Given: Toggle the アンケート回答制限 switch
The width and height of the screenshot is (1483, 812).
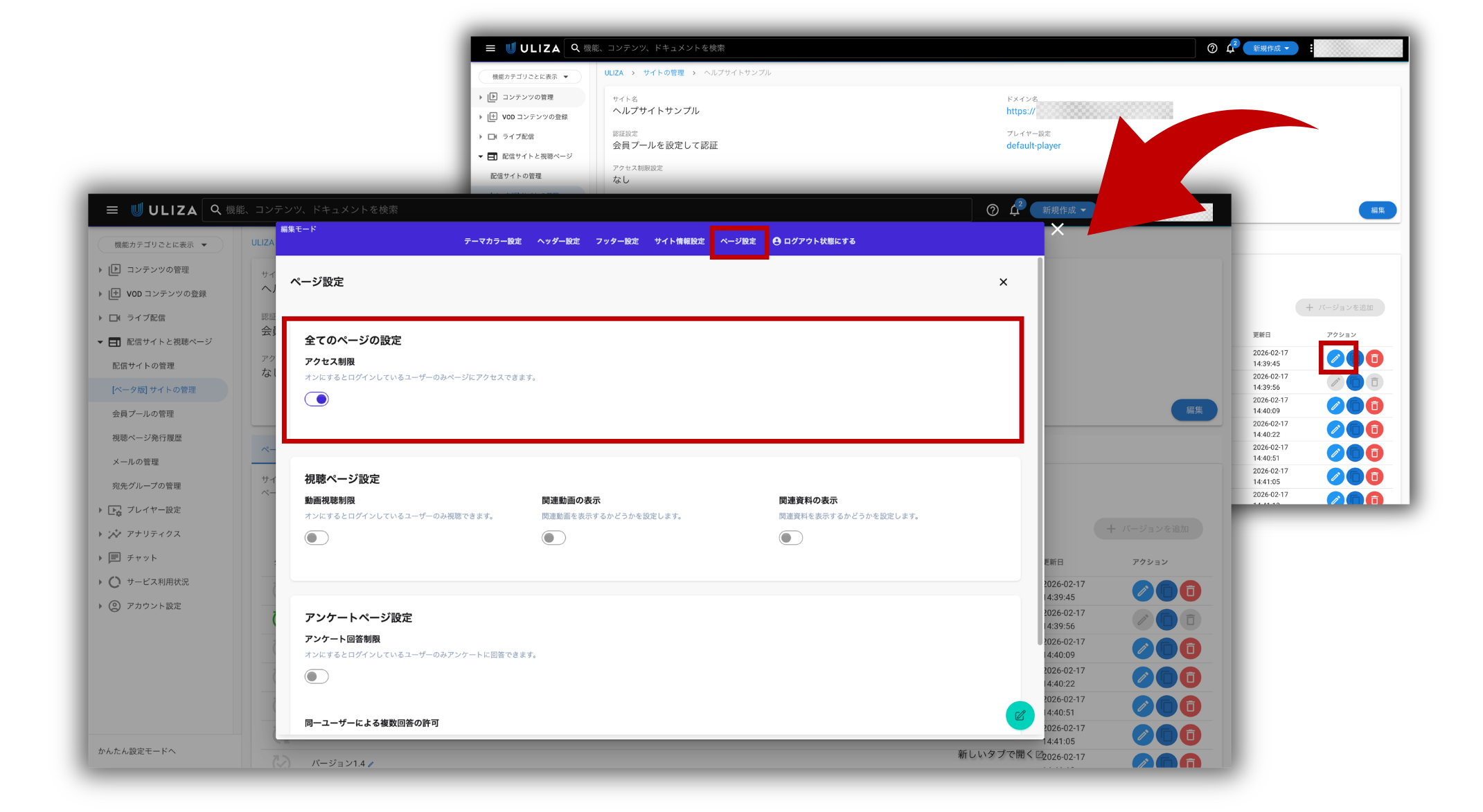Looking at the screenshot, I should tap(317, 676).
